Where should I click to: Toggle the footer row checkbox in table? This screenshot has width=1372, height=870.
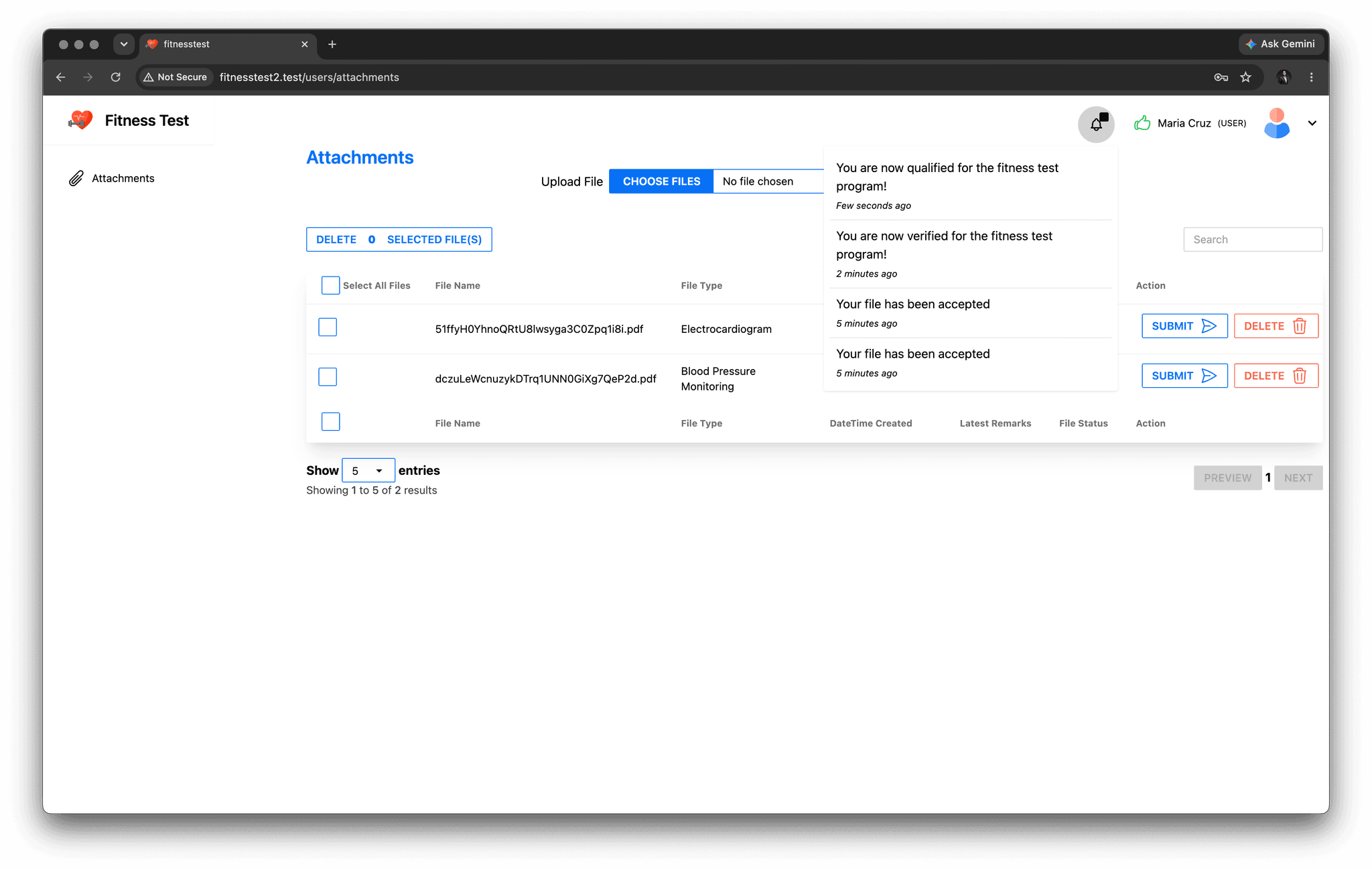tap(330, 421)
